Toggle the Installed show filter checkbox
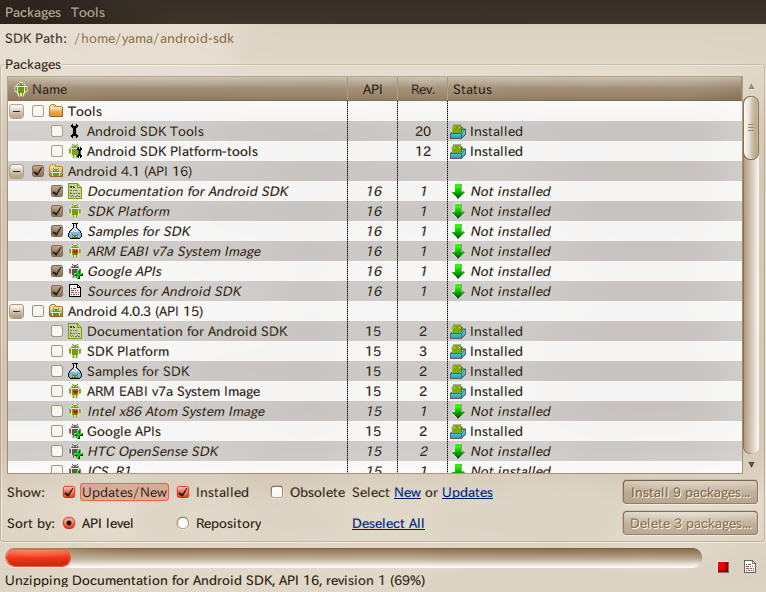The width and height of the screenshot is (766, 592). click(183, 492)
